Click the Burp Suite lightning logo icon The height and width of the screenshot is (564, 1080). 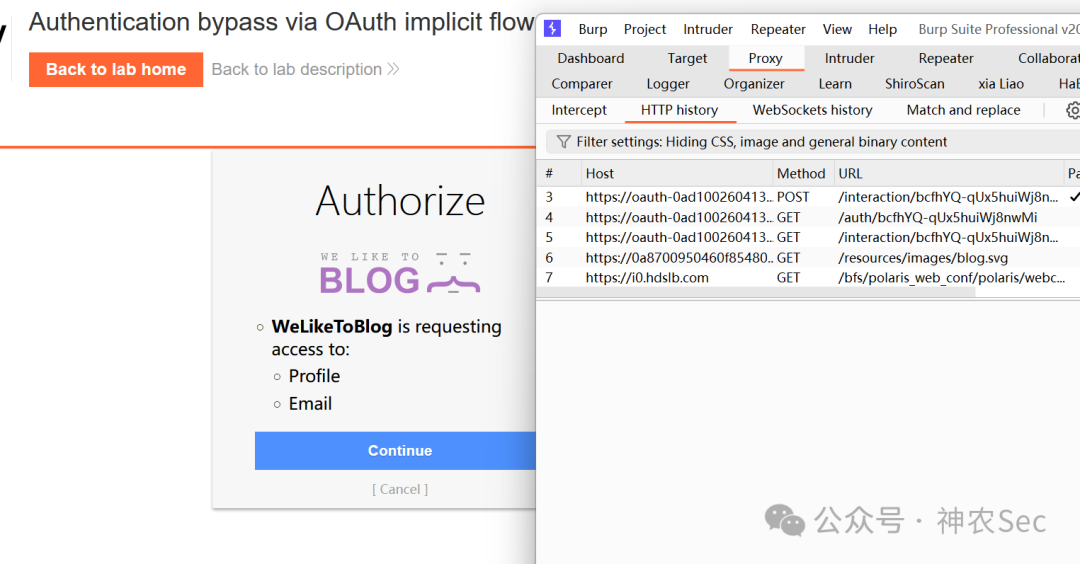[552, 28]
